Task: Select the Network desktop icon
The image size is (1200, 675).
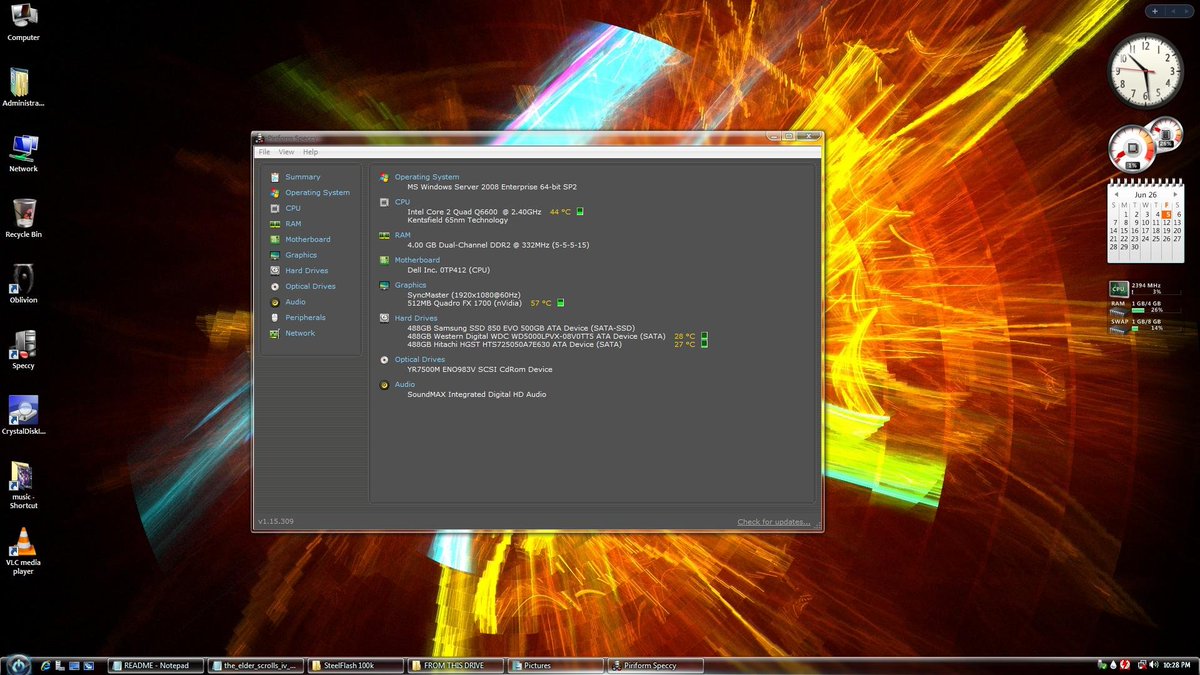Action: 23,154
